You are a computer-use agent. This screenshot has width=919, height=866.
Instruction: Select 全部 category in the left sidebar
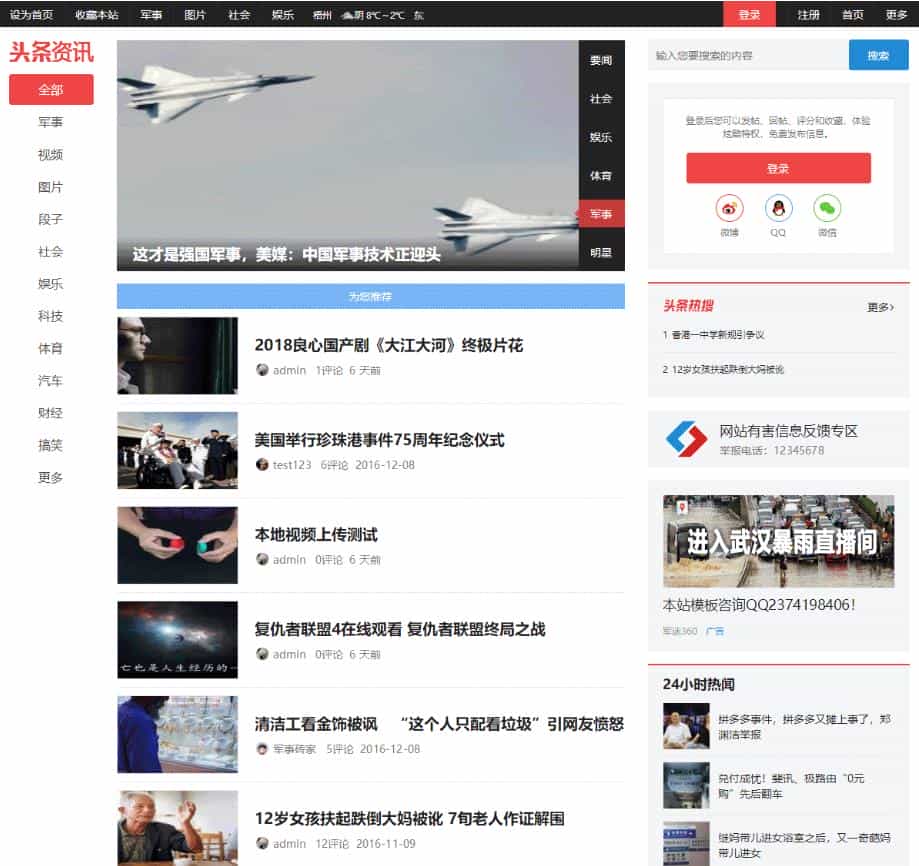pos(51,90)
